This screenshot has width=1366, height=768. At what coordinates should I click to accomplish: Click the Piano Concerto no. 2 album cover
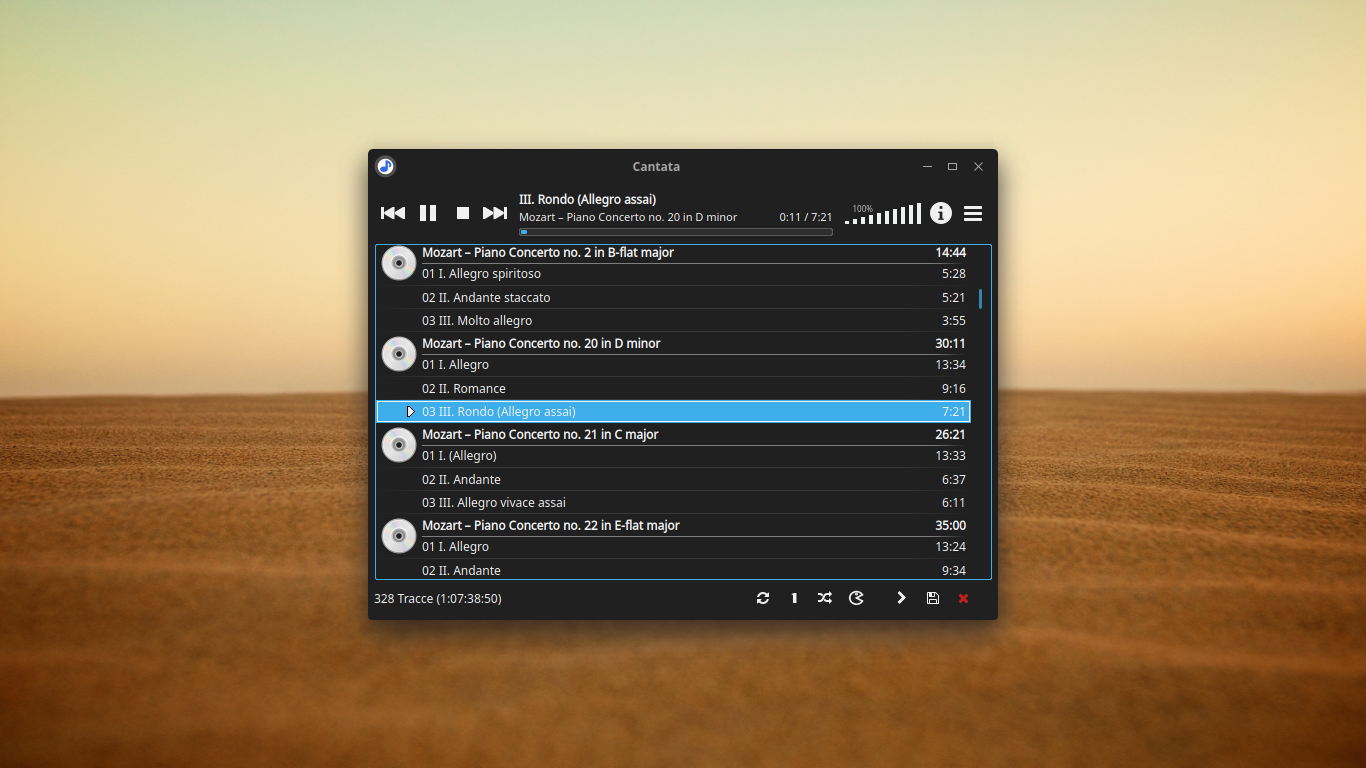pos(399,263)
